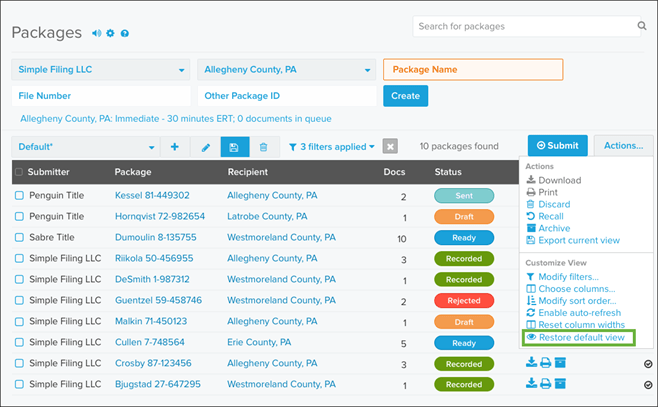The width and height of the screenshot is (658, 407).
Task: Click the pencil edit view icon
Action: [206, 147]
